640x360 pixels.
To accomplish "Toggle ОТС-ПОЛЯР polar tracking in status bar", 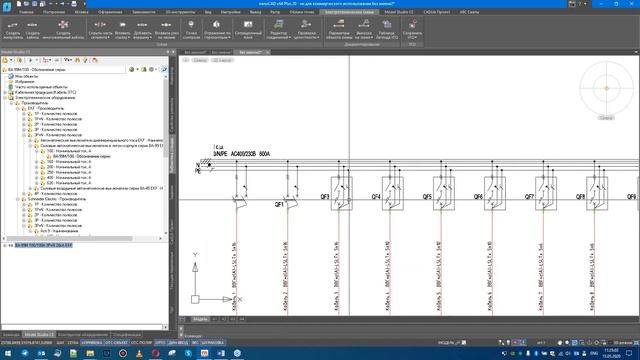I will (x=142, y=342).
